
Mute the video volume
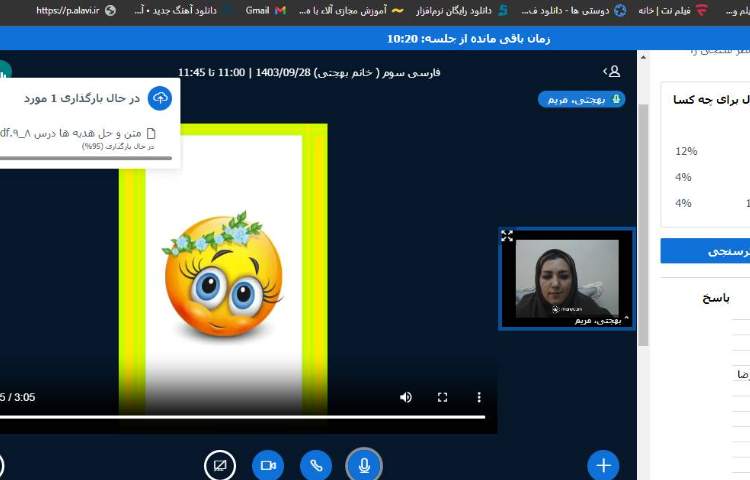(406, 397)
